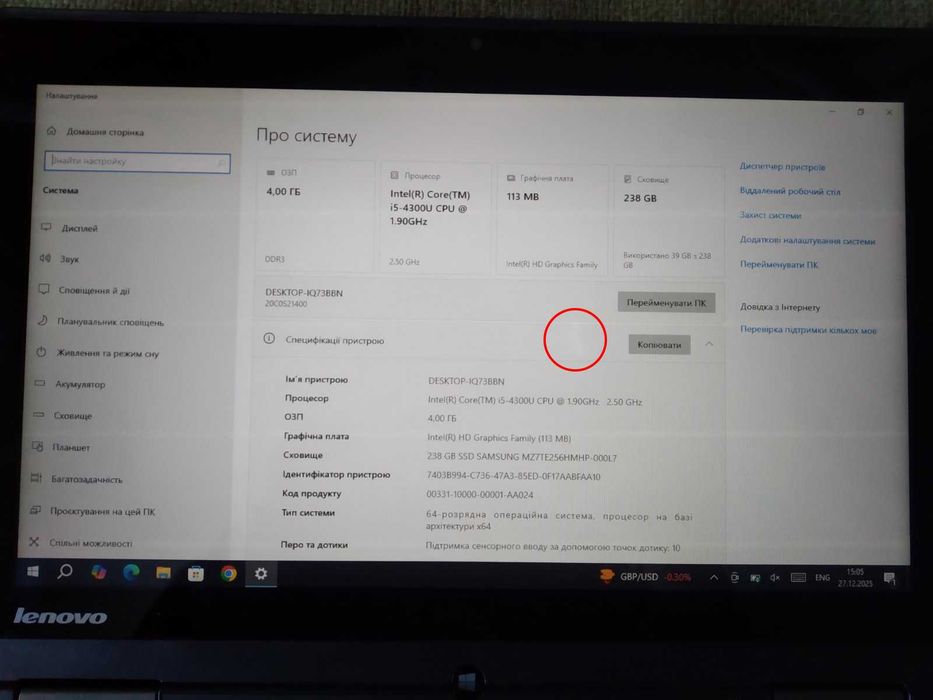
Task: Click the Процесор info card
Action: pos(435,218)
